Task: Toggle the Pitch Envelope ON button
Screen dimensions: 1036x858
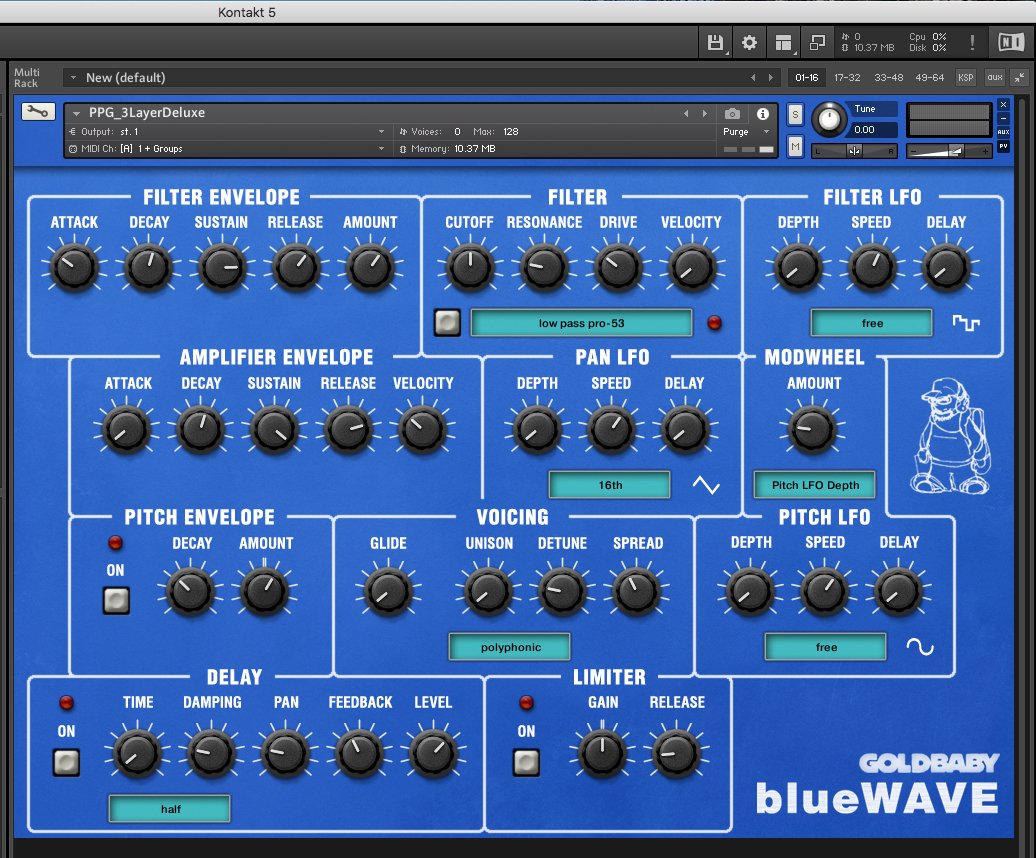Action: click(116, 600)
